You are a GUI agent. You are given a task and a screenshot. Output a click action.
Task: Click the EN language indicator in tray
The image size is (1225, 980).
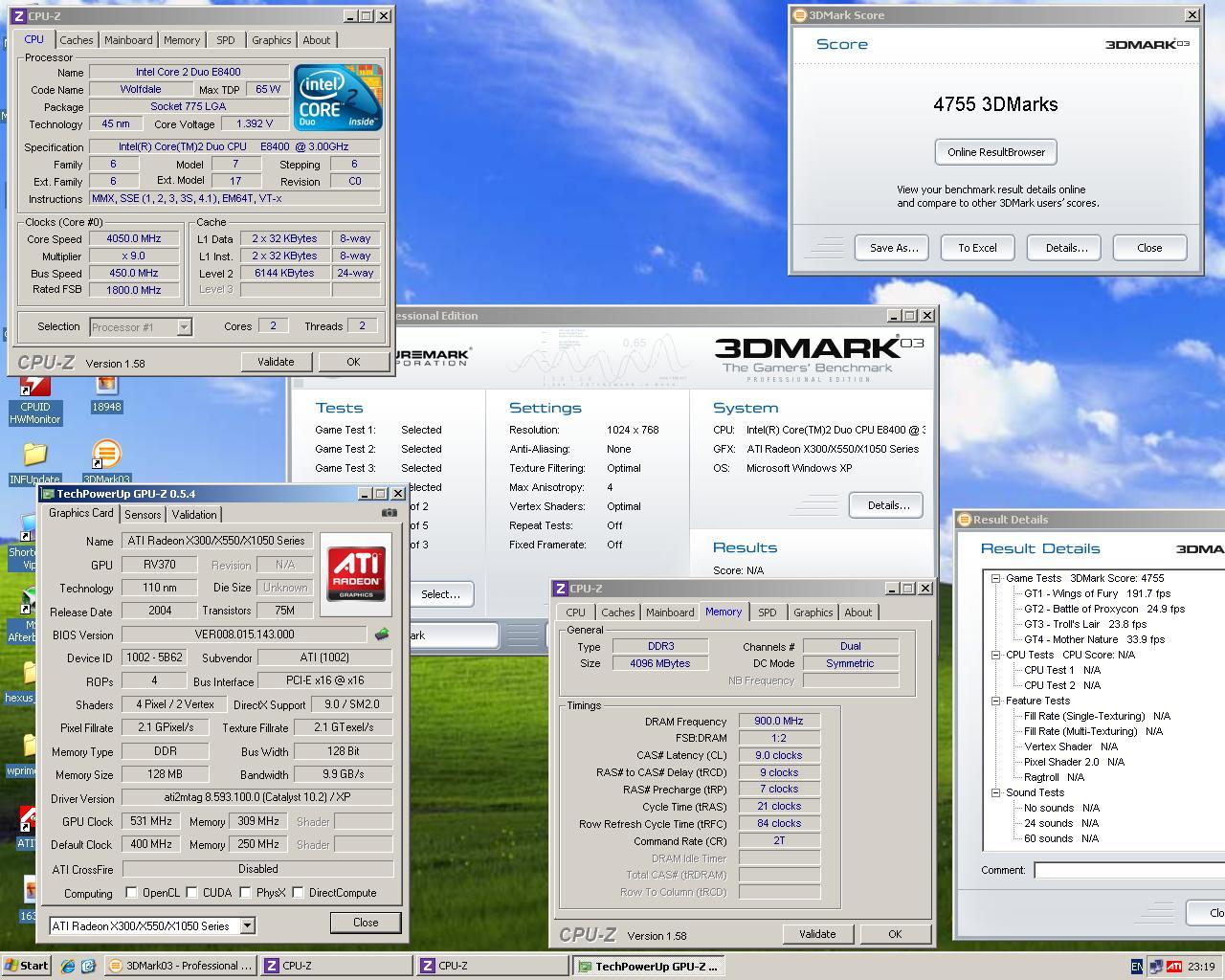(x=1137, y=967)
